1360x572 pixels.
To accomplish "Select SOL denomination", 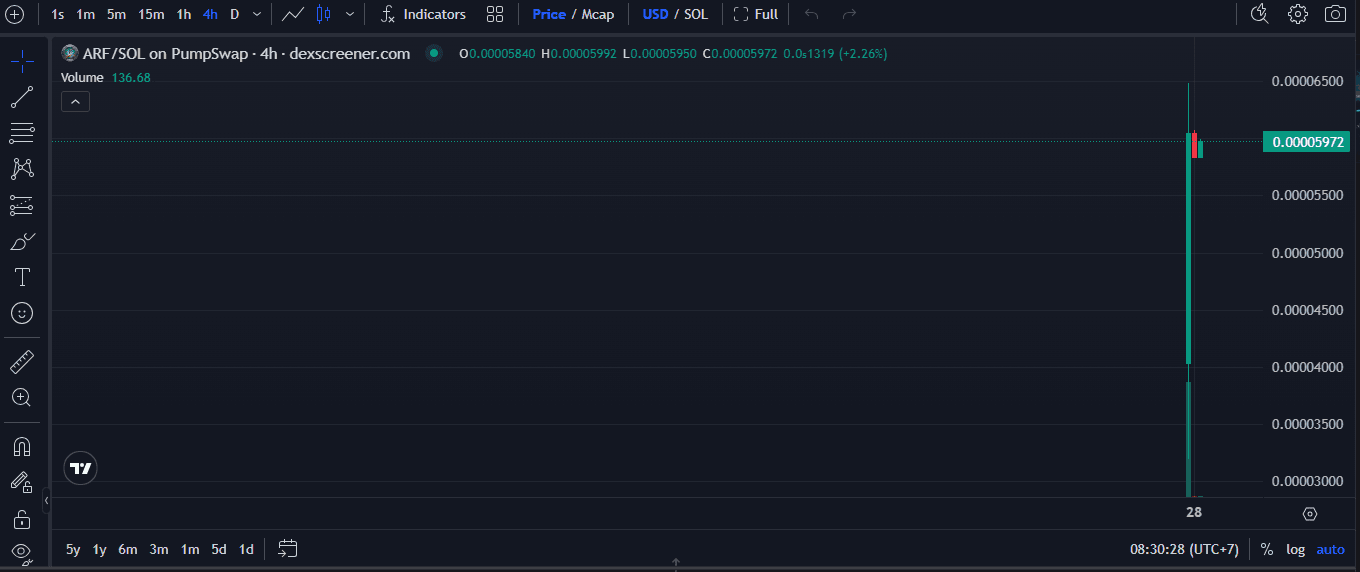I will 696,14.
